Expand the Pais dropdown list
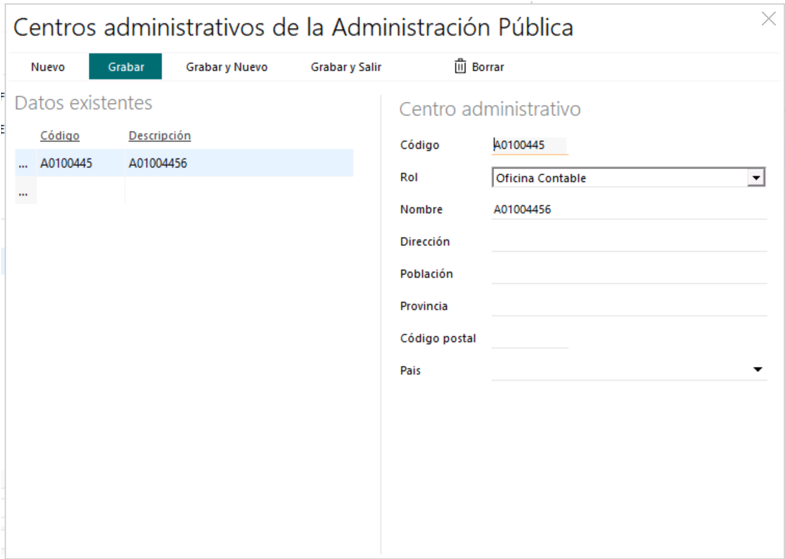The height and width of the screenshot is (559, 785). 757,370
